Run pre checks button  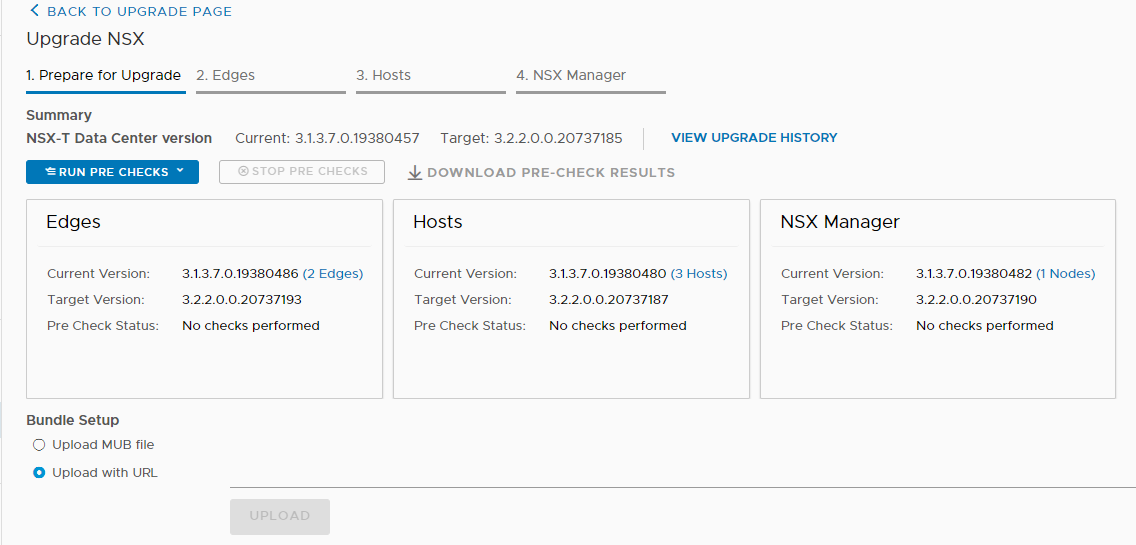pyautogui.click(x=112, y=172)
